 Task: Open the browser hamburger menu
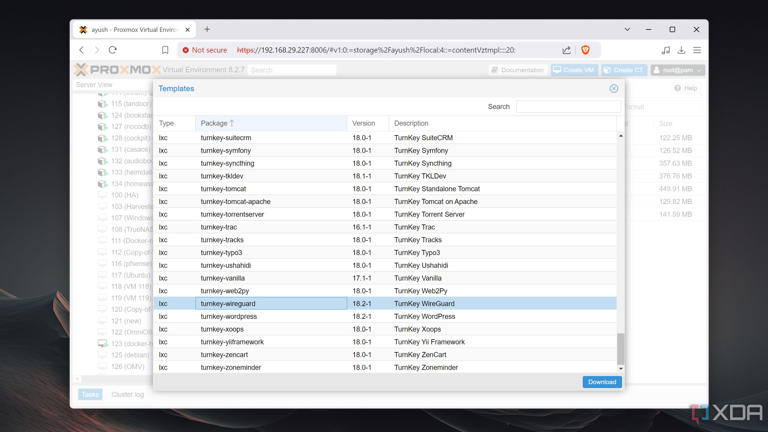pos(697,50)
